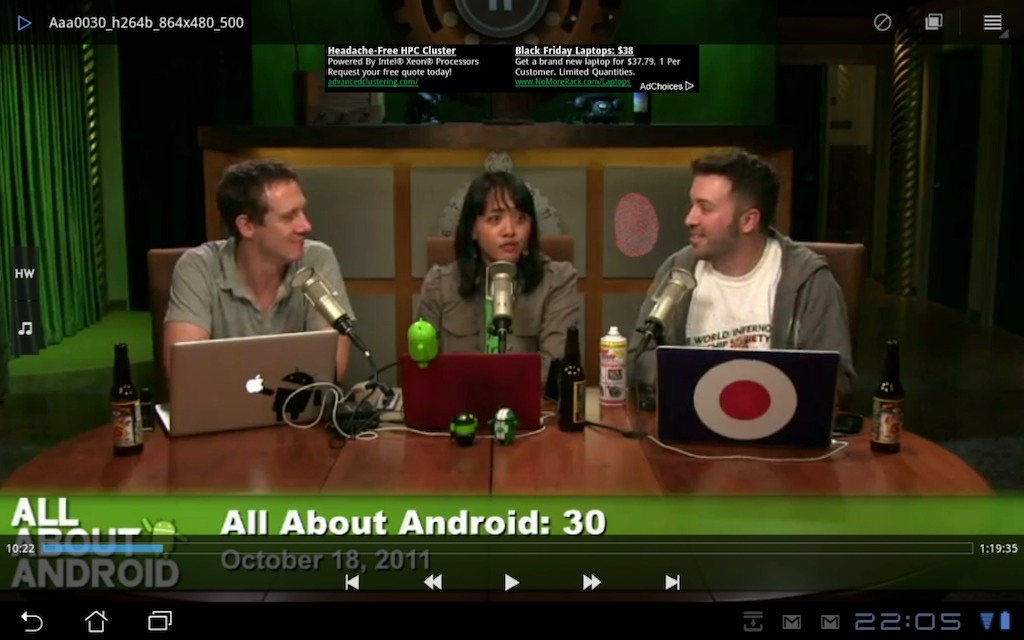Open the audio track music note icon
This screenshot has width=1024, height=640.
tap(25, 328)
